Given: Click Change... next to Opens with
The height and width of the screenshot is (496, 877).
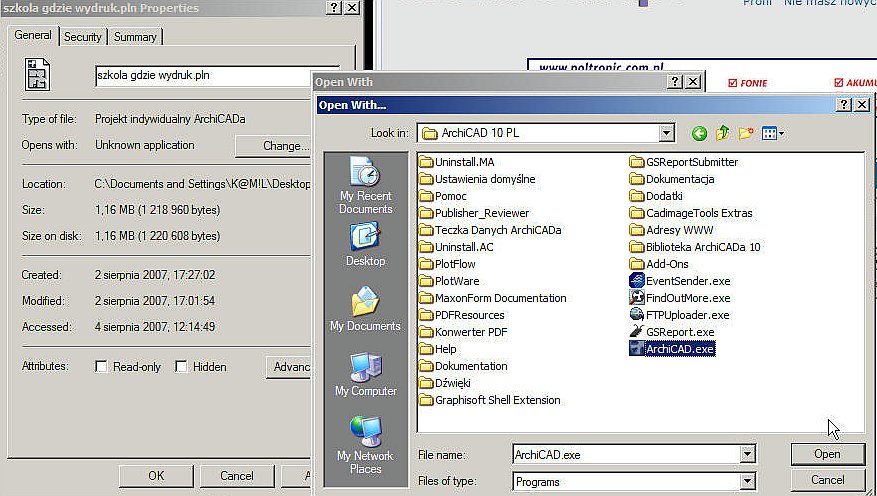Looking at the screenshot, I should pyautogui.click(x=274, y=146).
